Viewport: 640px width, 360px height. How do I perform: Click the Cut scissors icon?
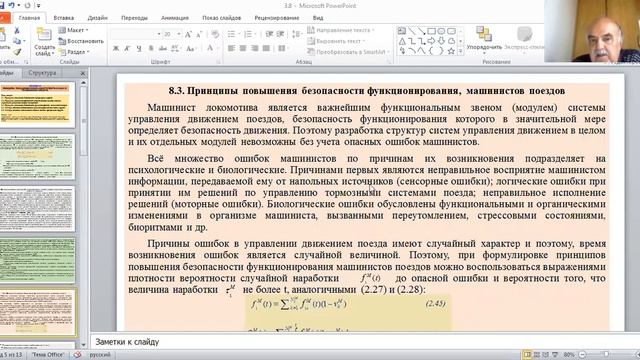click(17, 31)
